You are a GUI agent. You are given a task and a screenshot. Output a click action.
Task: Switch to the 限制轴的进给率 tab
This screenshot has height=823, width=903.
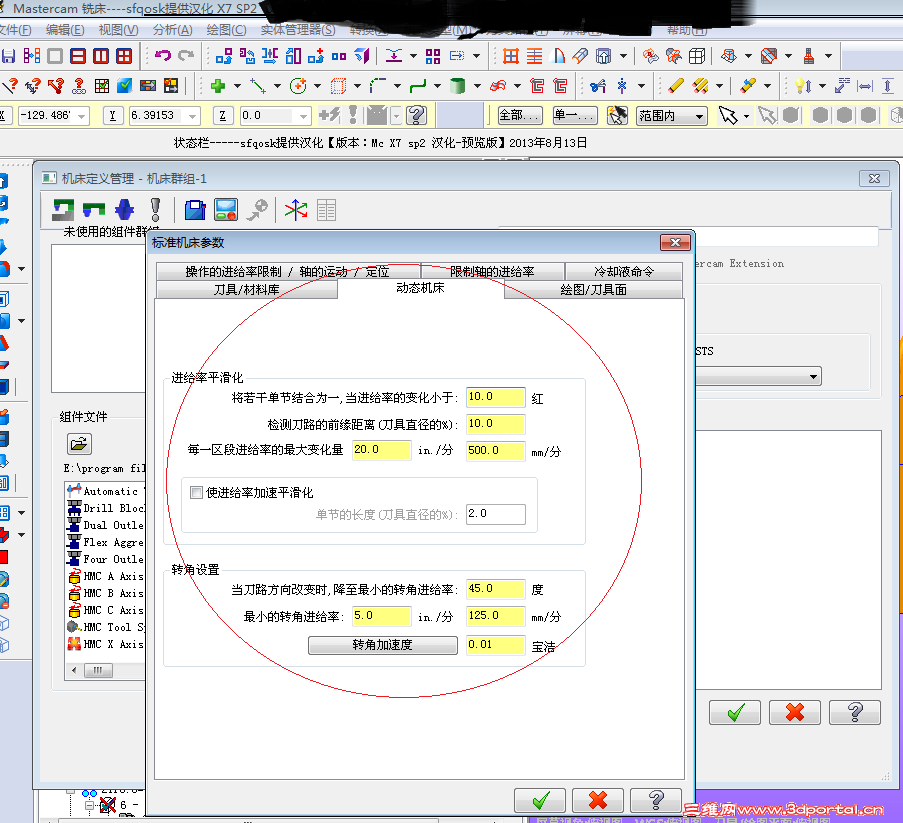(x=492, y=271)
